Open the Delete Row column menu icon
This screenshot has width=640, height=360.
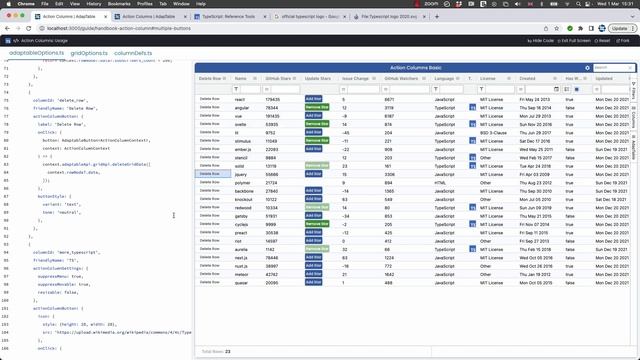point(224,78)
